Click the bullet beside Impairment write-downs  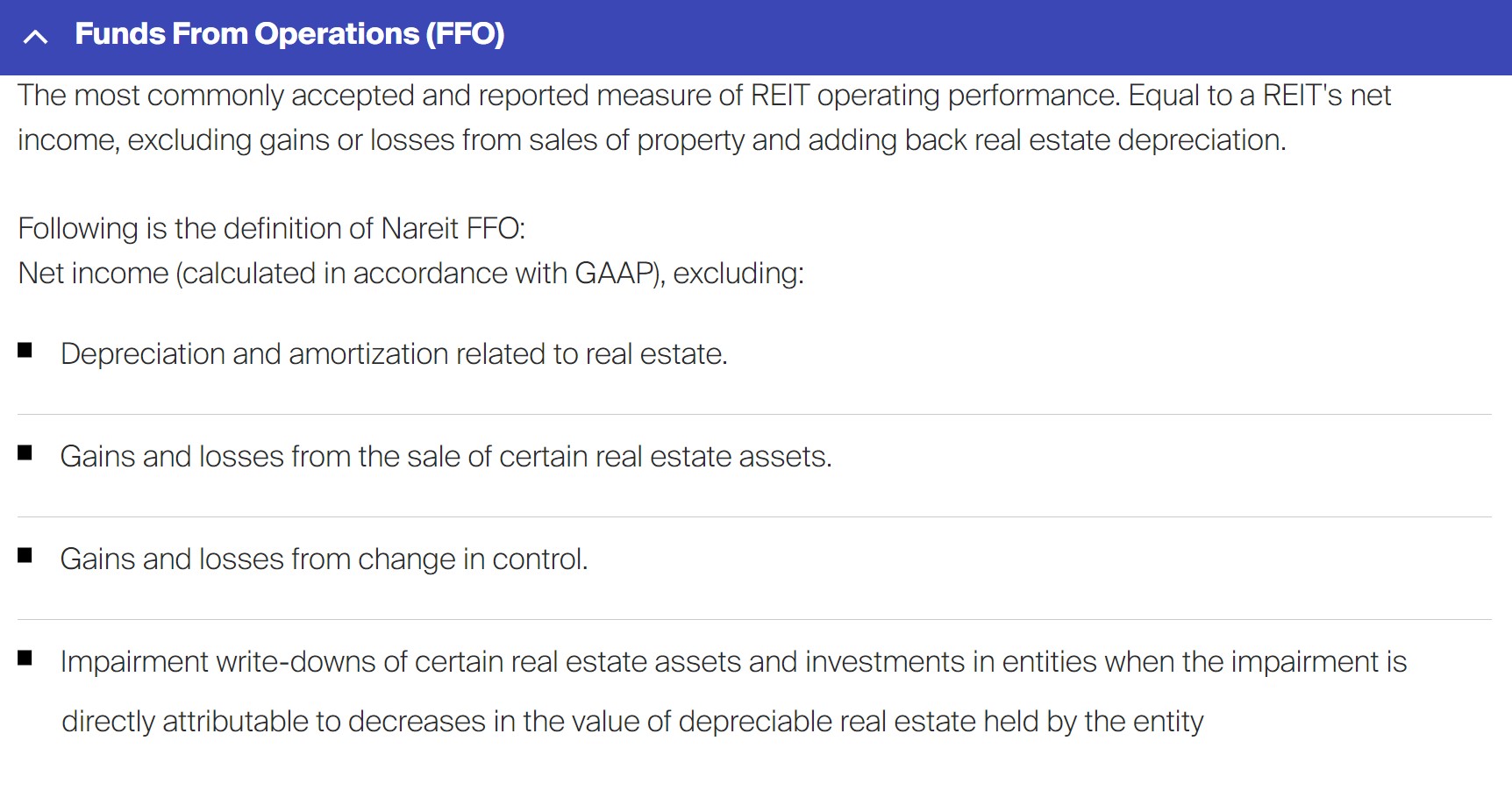[x=25, y=659]
